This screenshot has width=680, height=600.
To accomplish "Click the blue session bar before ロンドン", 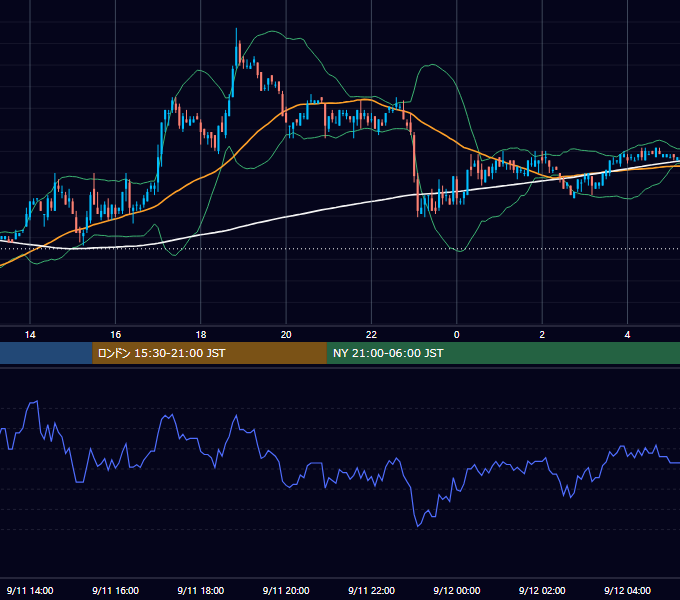I will pyautogui.click(x=46, y=353).
